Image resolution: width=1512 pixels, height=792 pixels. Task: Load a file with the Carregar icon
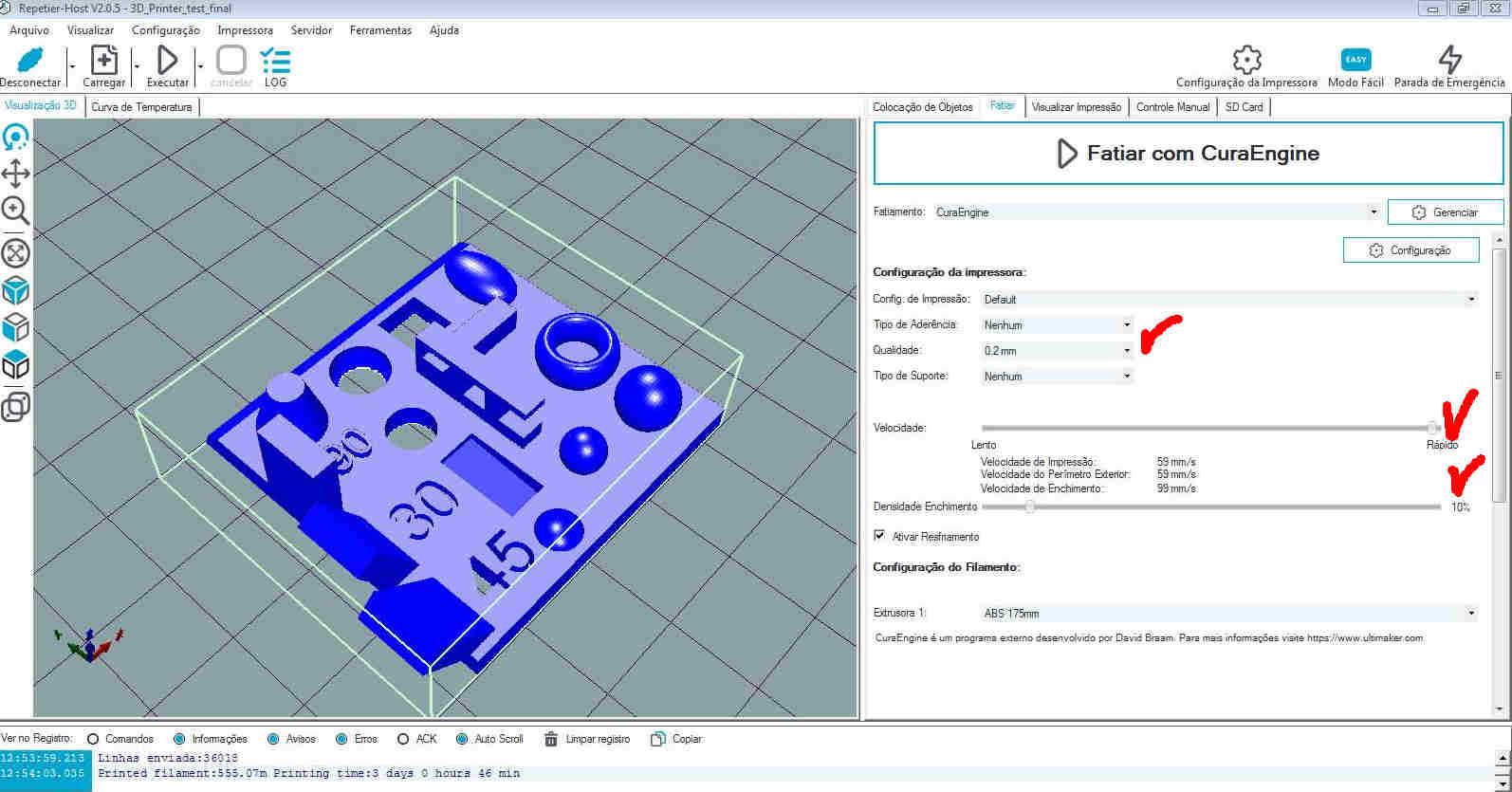tap(103, 60)
